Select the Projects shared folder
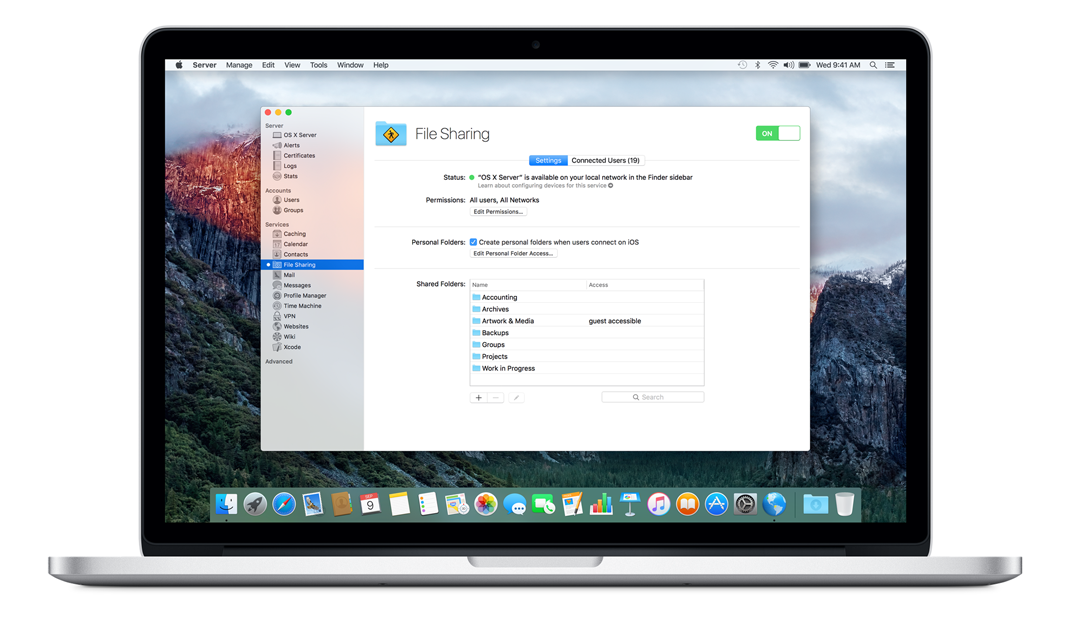Image resolution: width=1076 pixels, height=620 pixels. click(587, 357)
